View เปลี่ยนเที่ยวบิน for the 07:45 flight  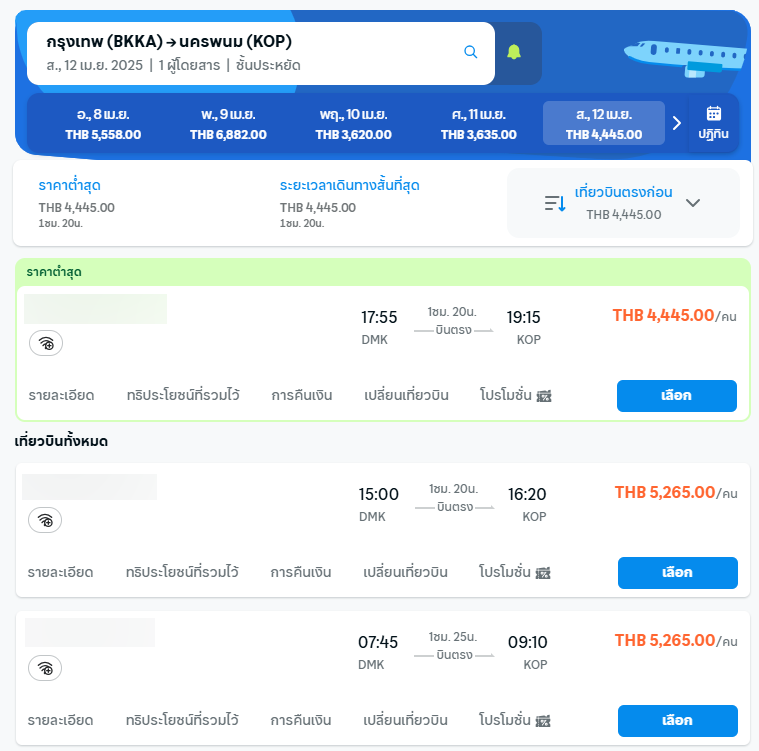pyautogui.click(x=405, y=720)
